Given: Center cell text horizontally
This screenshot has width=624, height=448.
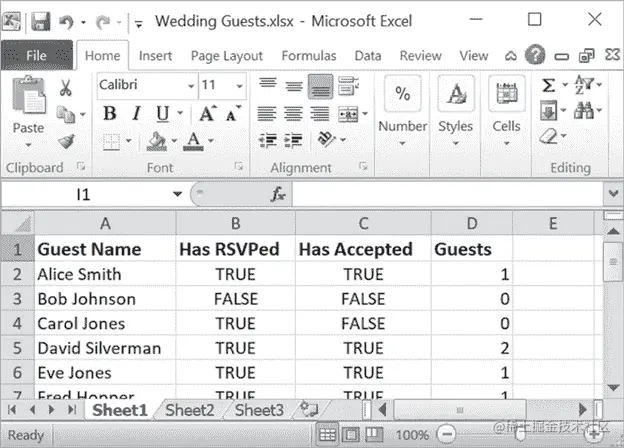Looking at the screenshot, I should (x=293, y=114).
